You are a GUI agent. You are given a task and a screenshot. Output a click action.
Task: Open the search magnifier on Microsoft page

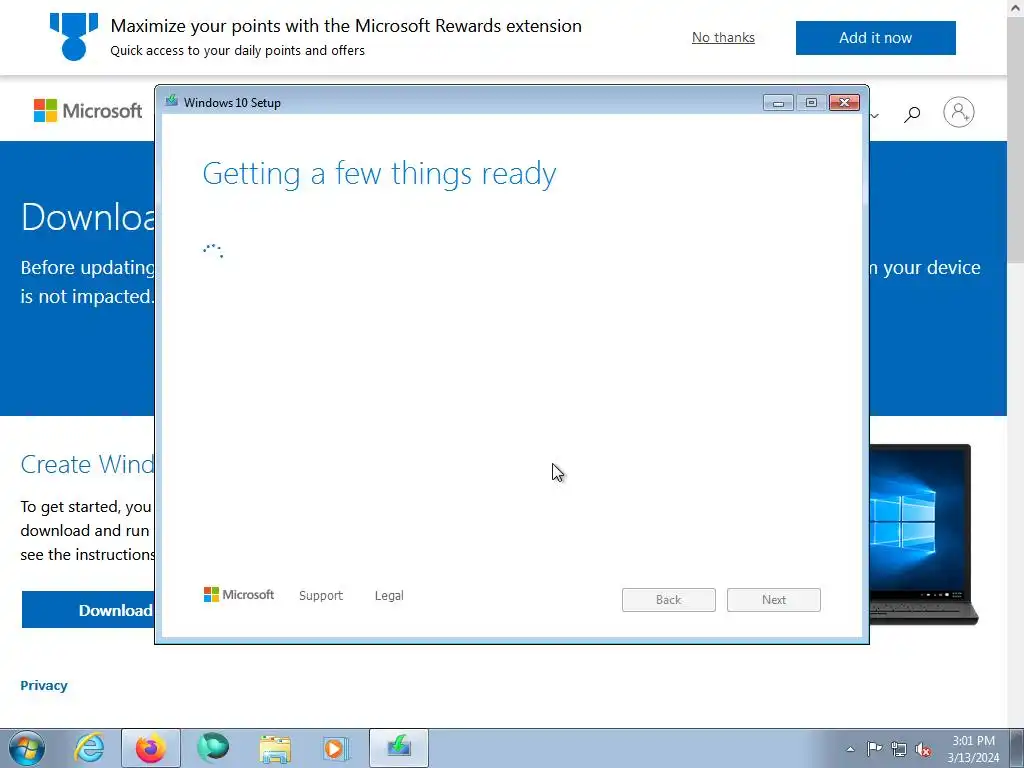tap(912, 114)
